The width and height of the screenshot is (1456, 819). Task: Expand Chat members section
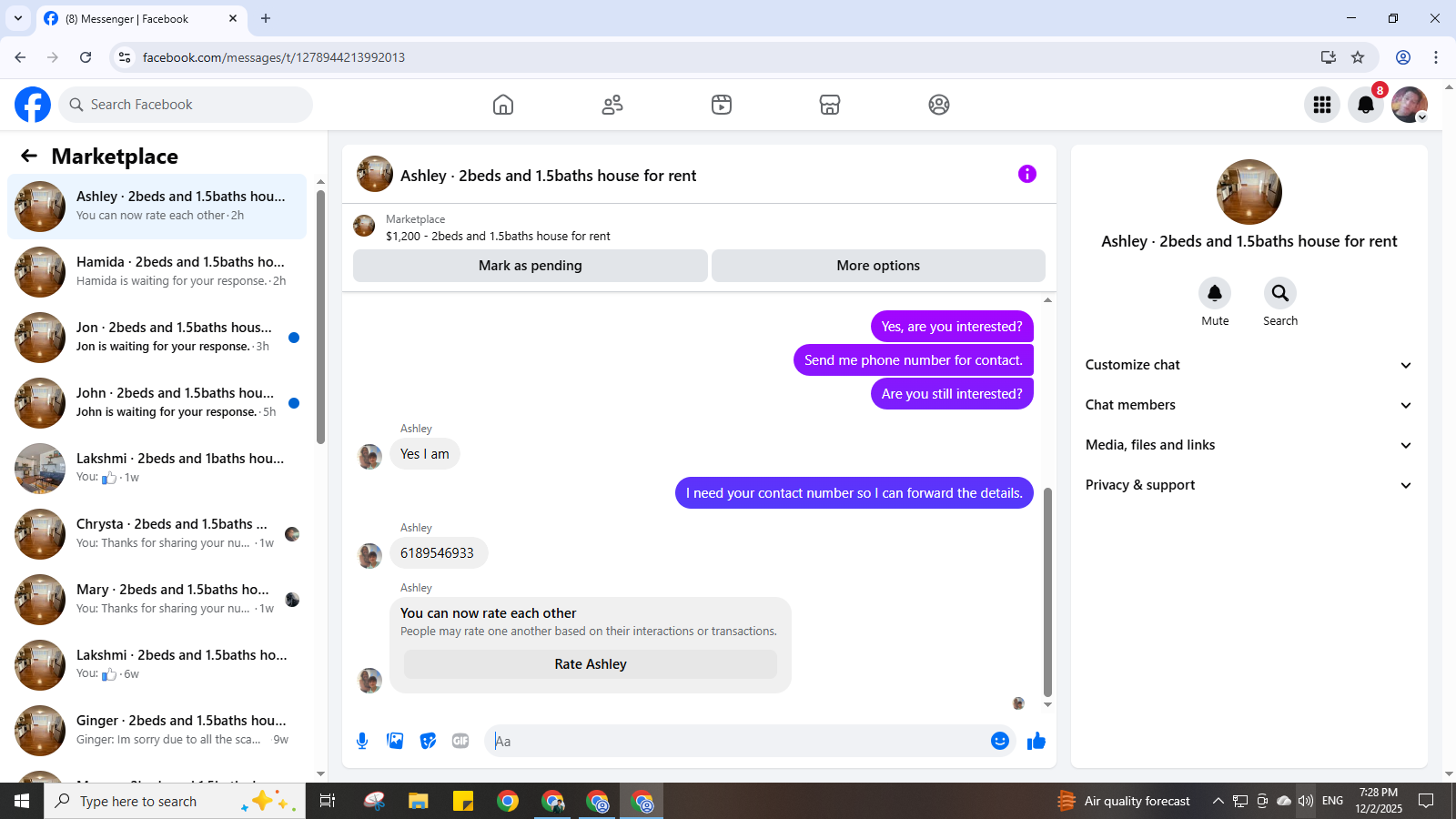[x=1249, y=405]
